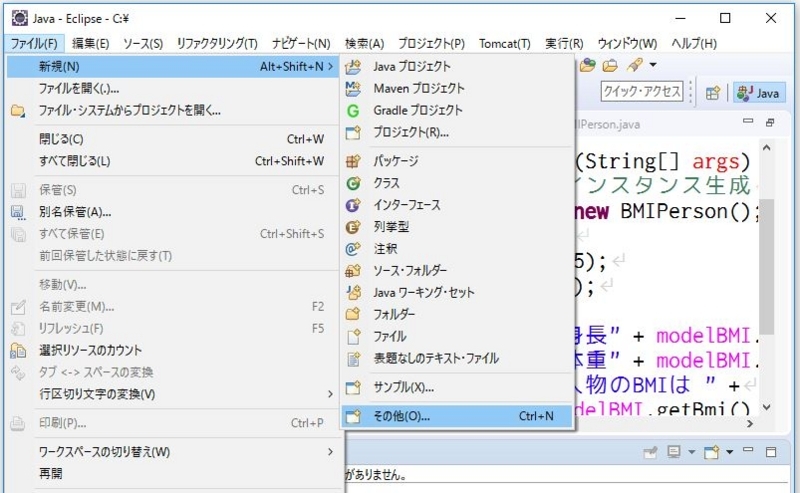Screen dimensions: 800x493
Task: Click the クイック・アクセス search field
Action: pyautogui.click(x=642, y=92)
